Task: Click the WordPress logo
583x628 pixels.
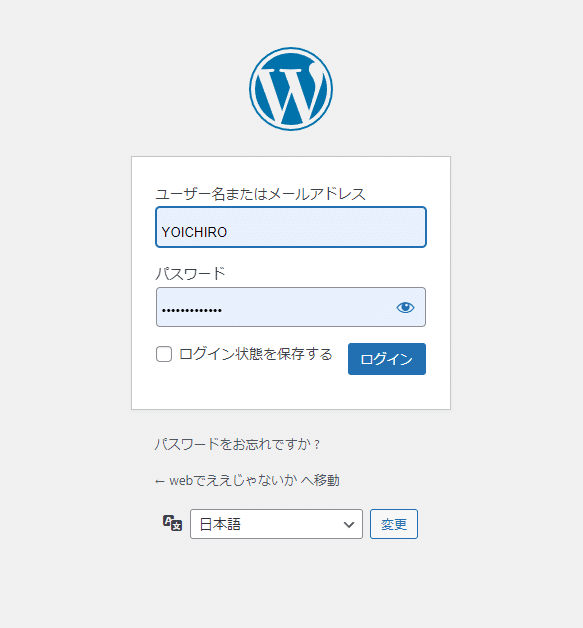Action: 291,89
